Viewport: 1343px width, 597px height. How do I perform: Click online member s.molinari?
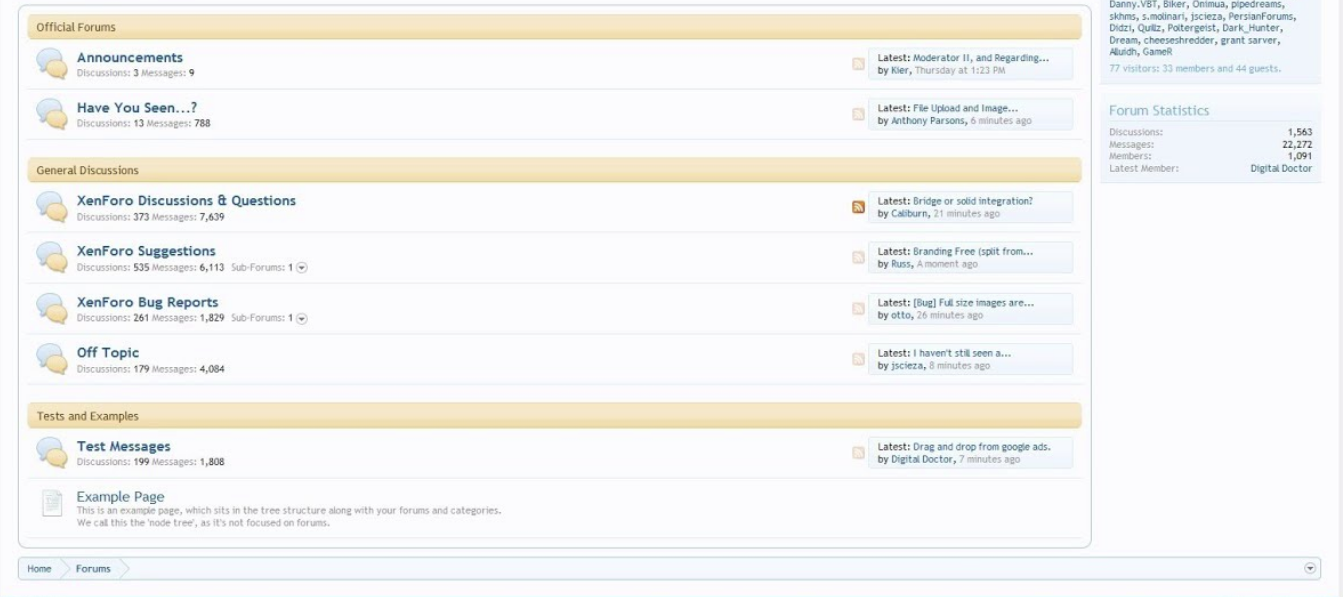point(1164,16)
